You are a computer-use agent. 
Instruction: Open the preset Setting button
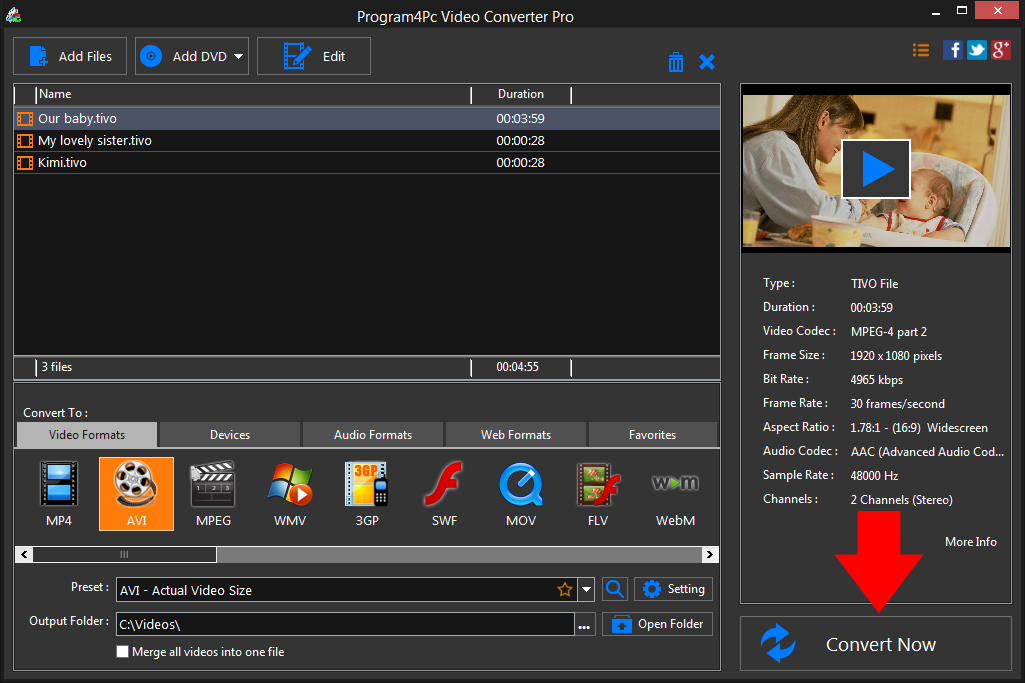pyautogui.click(x=673, y=589)
